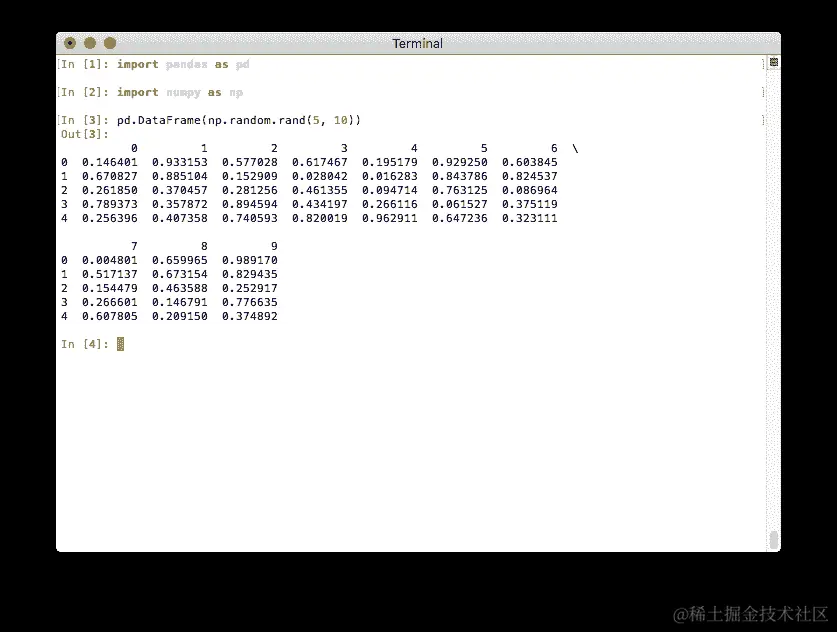
Task: Click the value 0.929250
Action: click(x=459, y=162)
